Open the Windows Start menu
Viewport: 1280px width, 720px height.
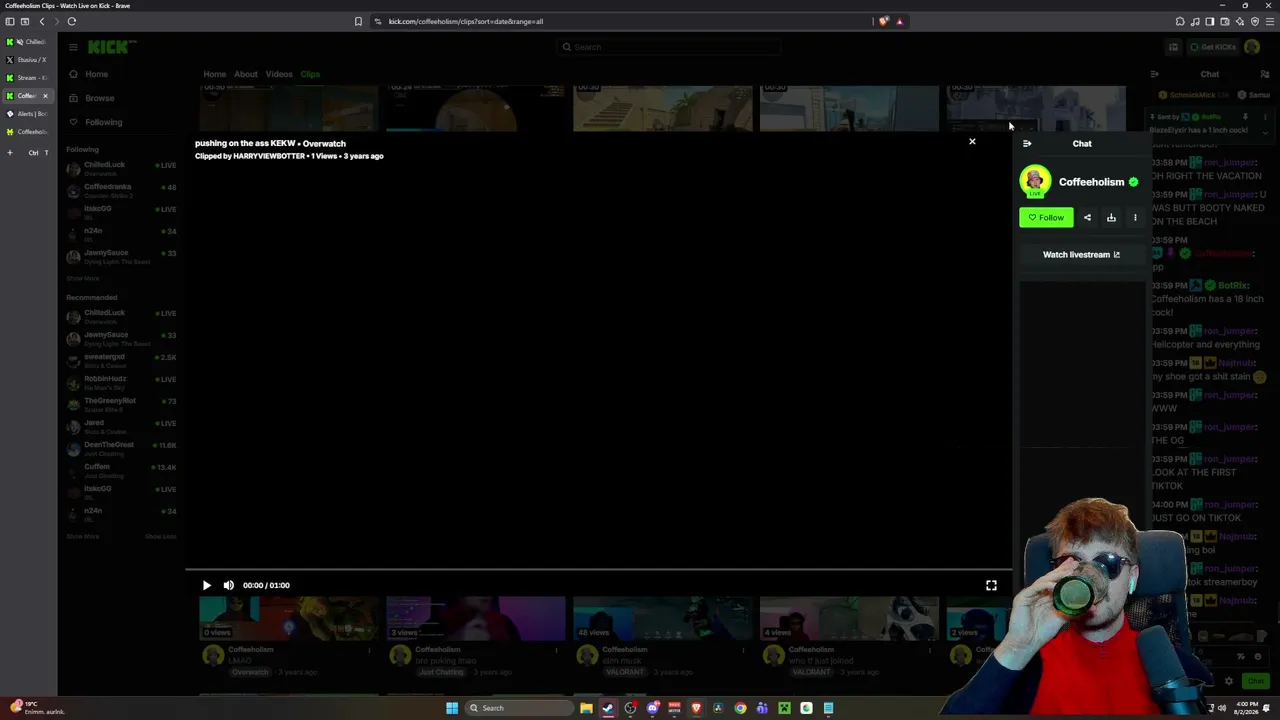[452, 708]
